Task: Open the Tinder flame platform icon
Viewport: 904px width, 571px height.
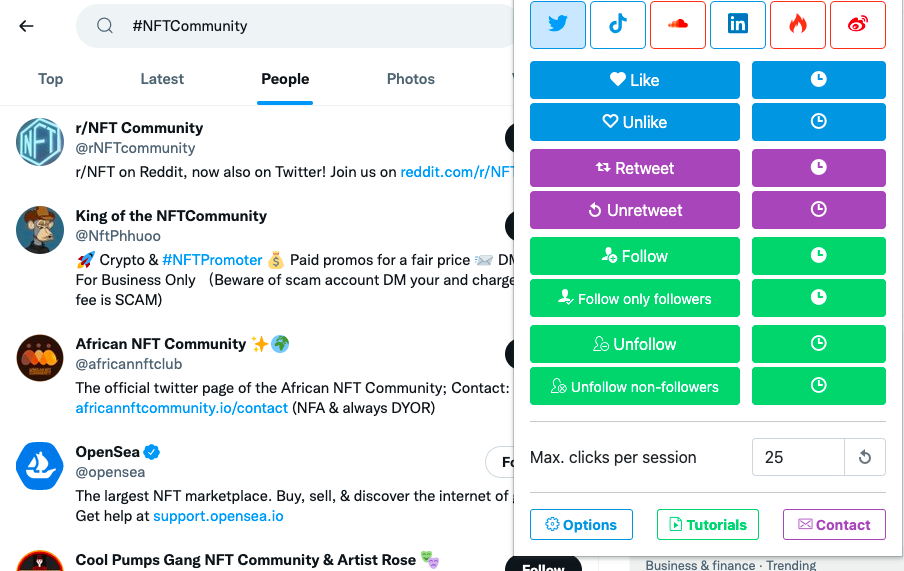Action: pos(797,25)
